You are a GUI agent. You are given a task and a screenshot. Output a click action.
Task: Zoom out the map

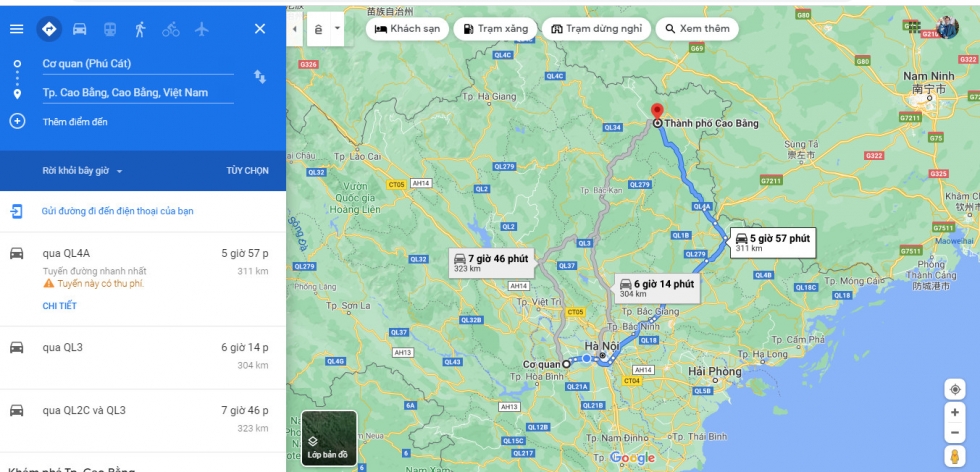[955, 432]
